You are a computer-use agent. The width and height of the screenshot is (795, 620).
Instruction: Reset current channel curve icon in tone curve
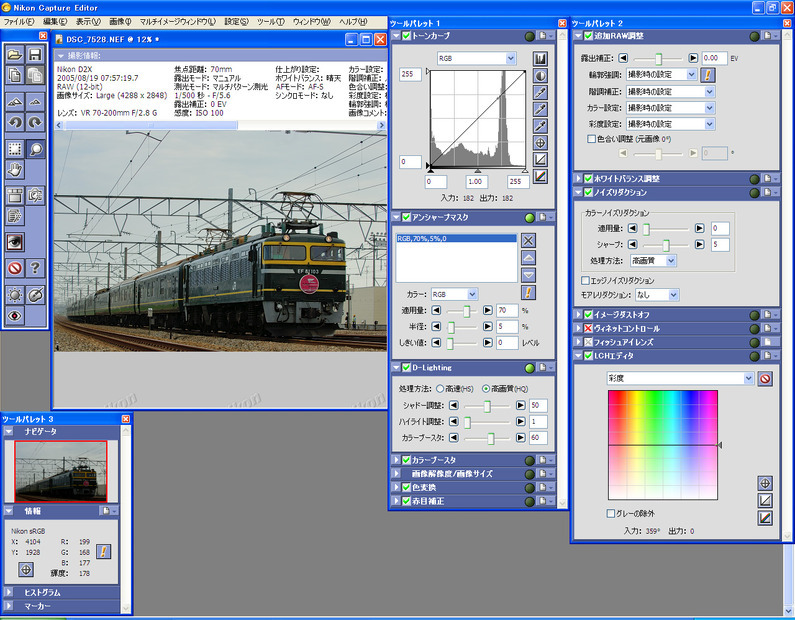click(540, 160)
